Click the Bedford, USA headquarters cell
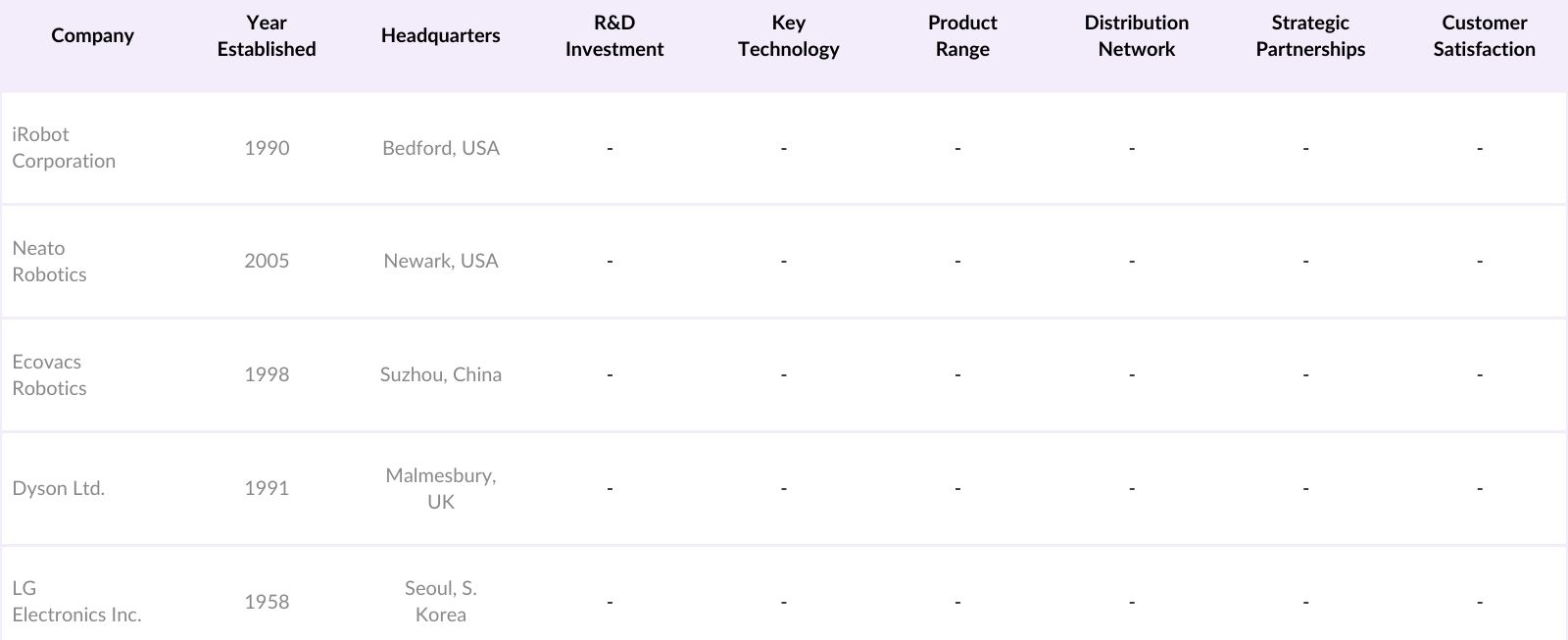 (x=441, y=148)
